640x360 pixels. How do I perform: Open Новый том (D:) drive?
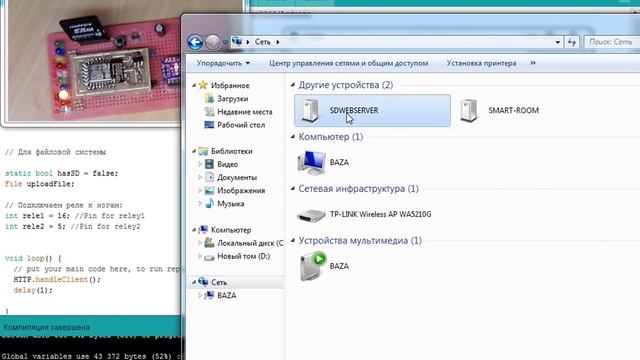click(x=243, y=256)
